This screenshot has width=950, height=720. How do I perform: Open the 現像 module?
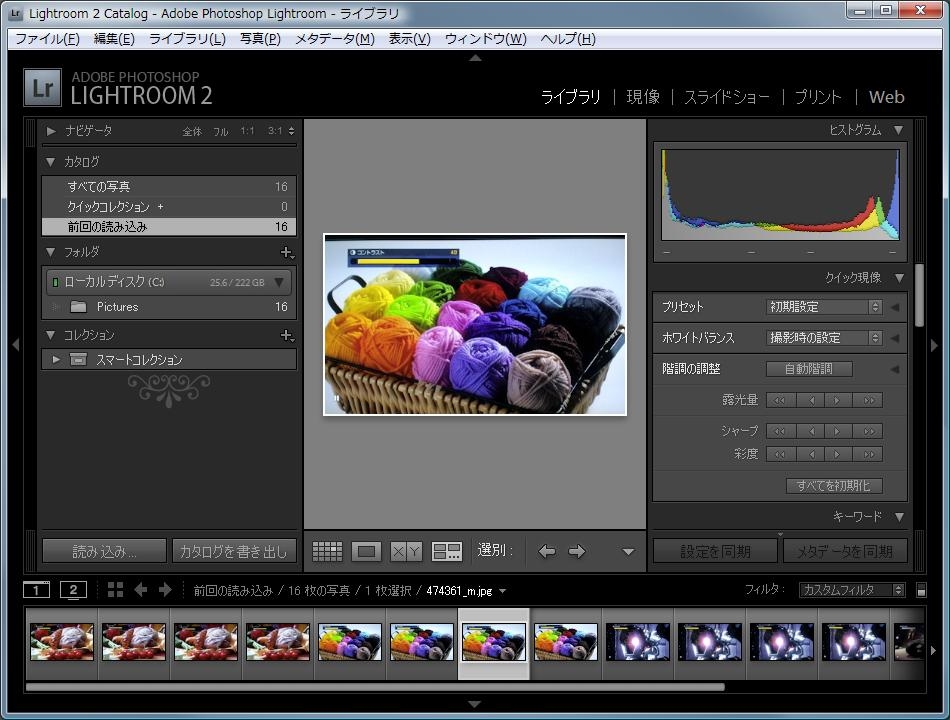643,97
